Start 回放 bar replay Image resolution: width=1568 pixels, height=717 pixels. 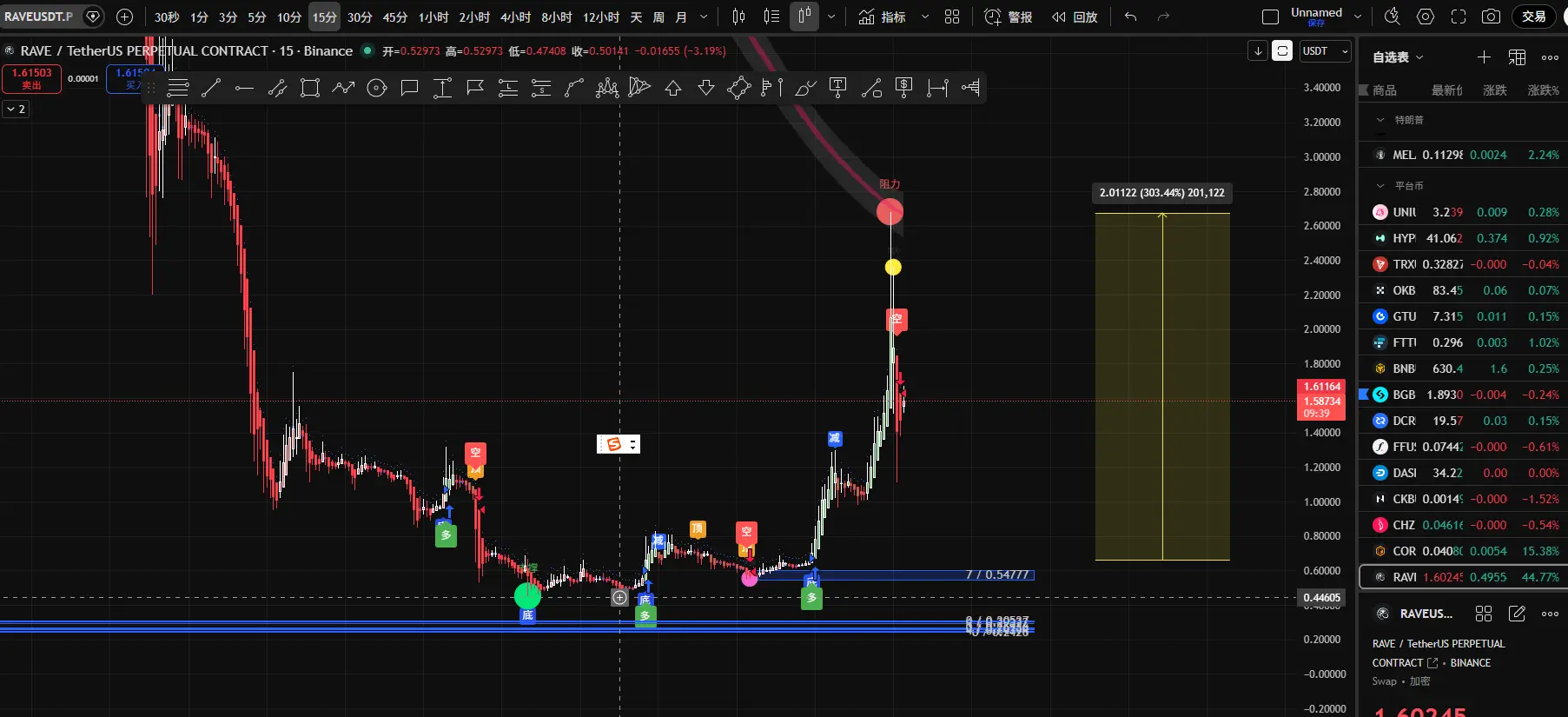[x=1075, y=17]
